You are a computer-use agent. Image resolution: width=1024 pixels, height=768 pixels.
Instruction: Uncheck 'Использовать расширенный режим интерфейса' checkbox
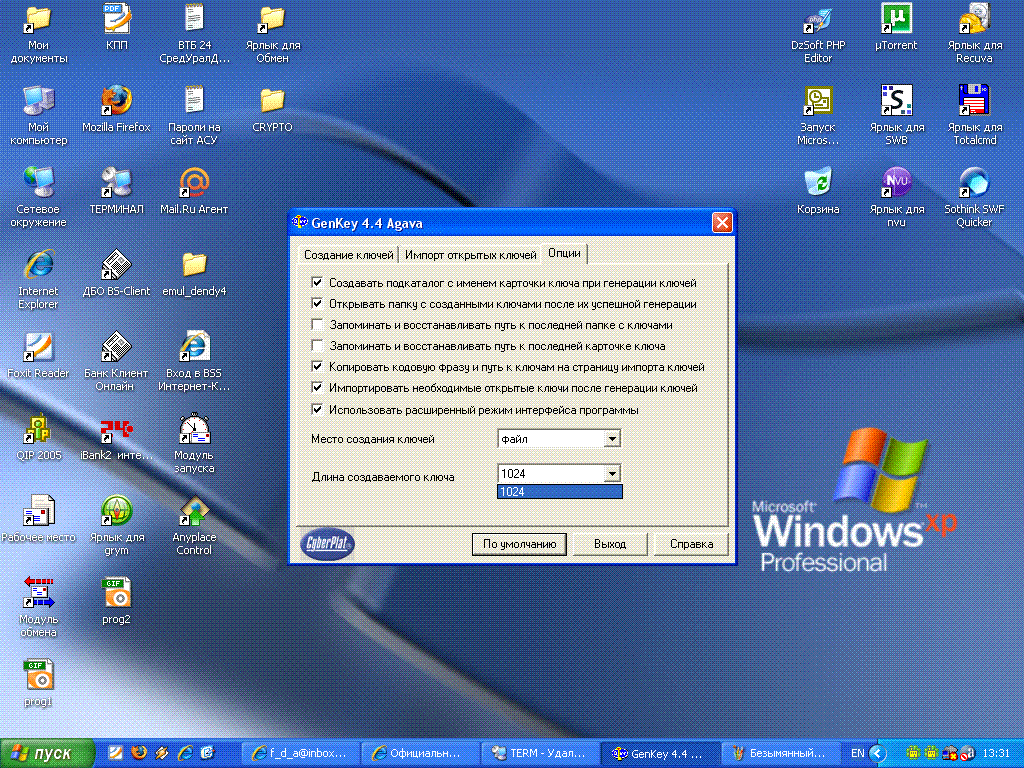(x=318, y=409)
